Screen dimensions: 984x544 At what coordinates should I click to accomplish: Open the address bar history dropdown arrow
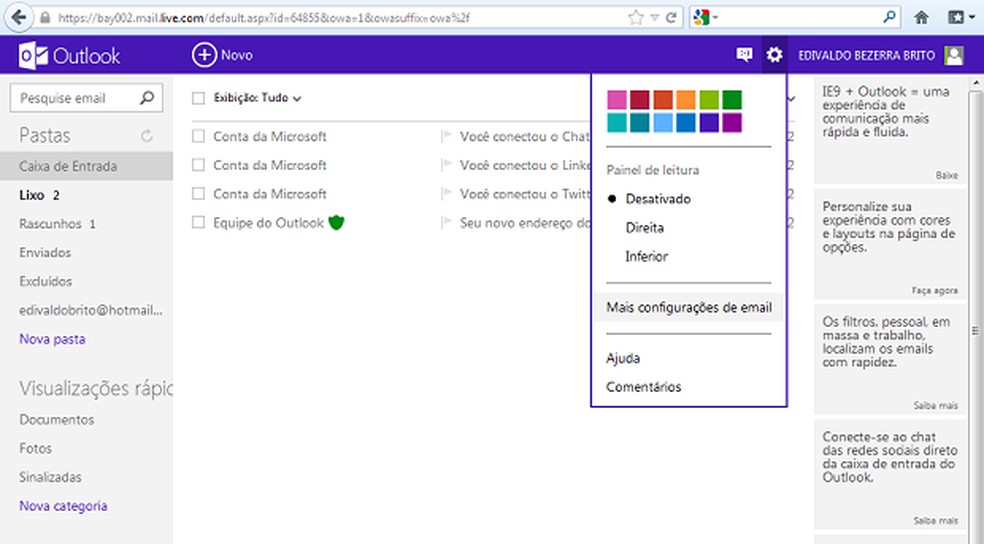(x=654, y=18)
